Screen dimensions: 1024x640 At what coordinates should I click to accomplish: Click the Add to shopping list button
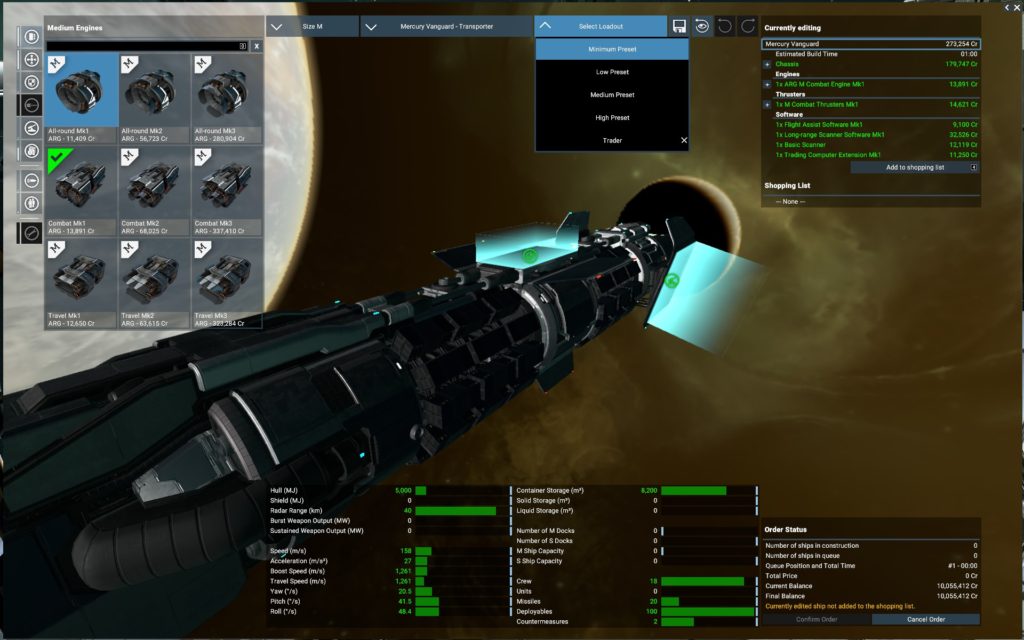click(x=914, y=168)
